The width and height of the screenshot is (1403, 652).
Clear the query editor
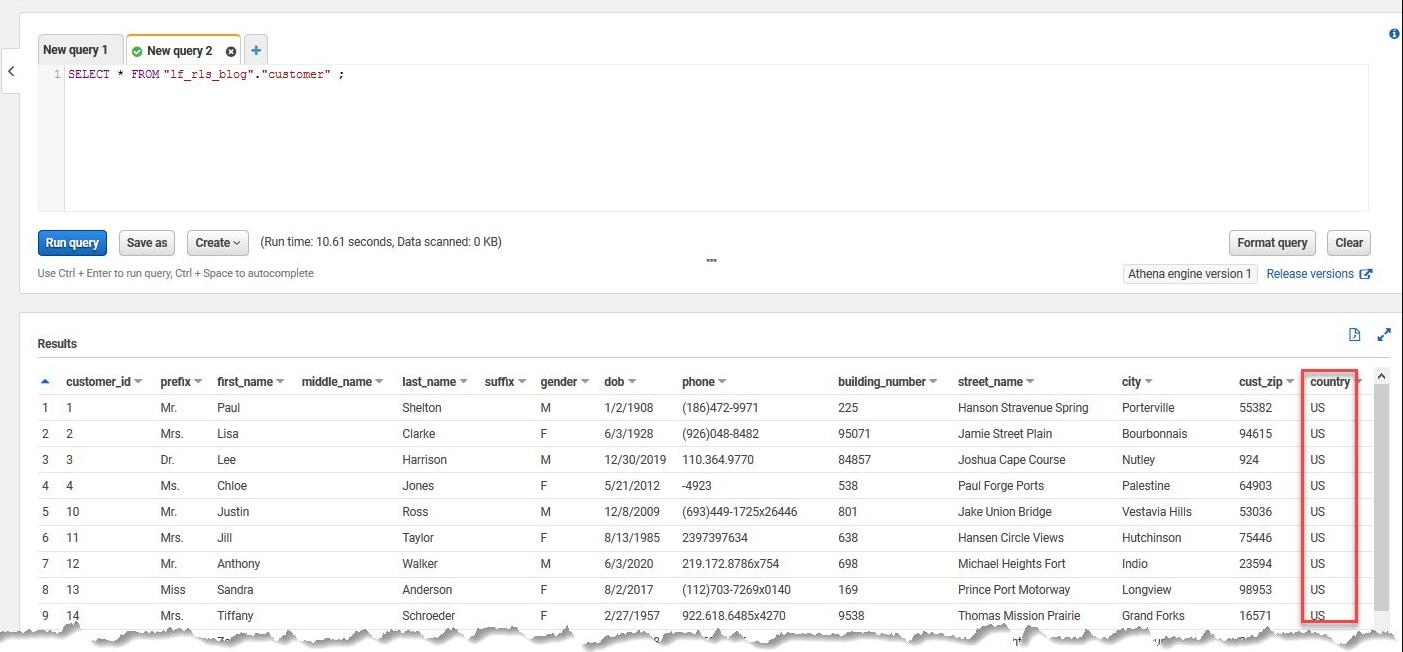1349,242
